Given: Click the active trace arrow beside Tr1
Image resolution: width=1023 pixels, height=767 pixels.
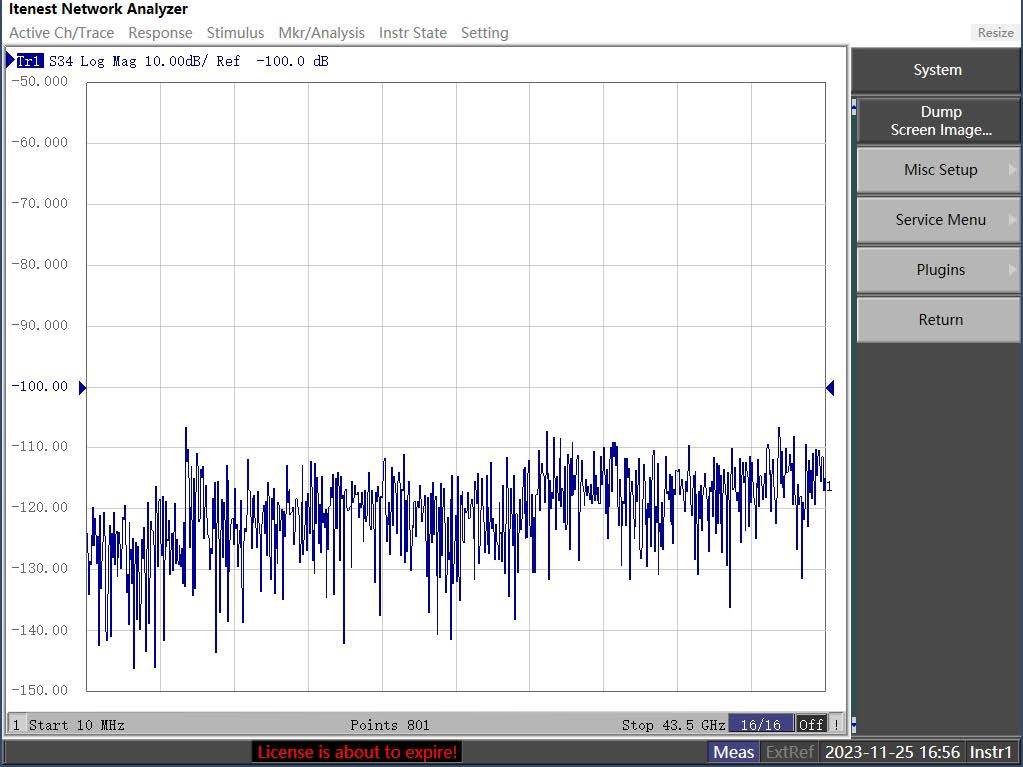Looking at the screenshot, I should (x=10, y=61).
